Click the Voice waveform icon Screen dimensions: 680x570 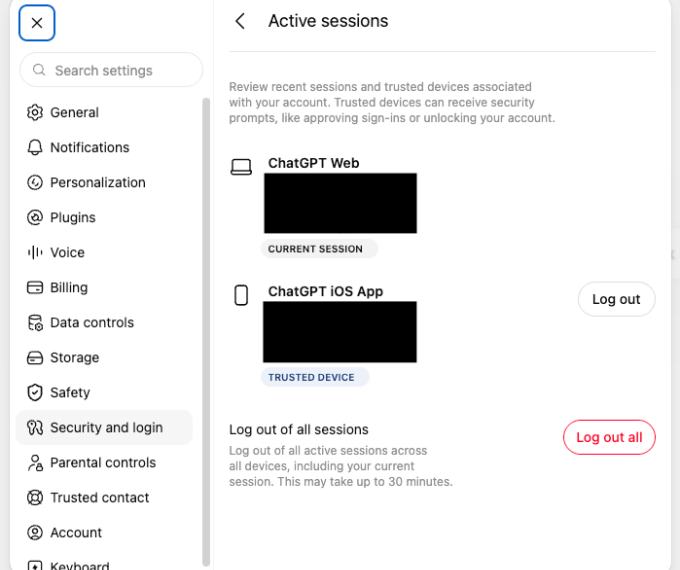click(x=35, y=252)
